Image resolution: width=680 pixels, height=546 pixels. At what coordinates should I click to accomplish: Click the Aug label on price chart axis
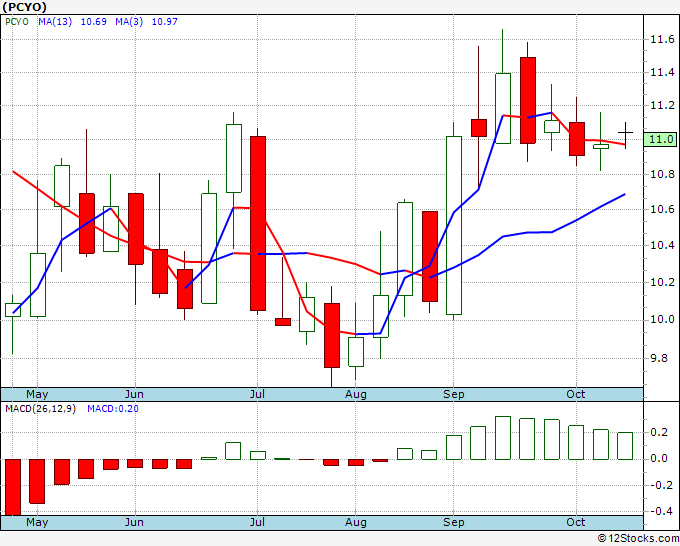[356, 394]
